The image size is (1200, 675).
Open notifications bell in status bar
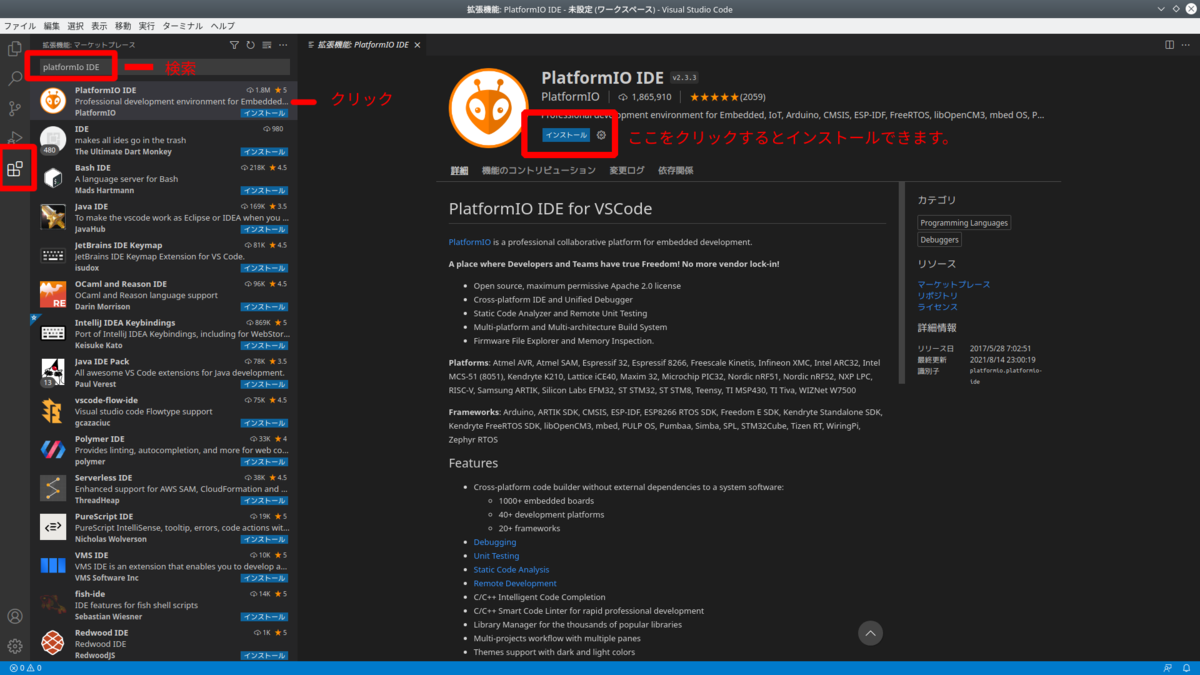[1186, 668]
